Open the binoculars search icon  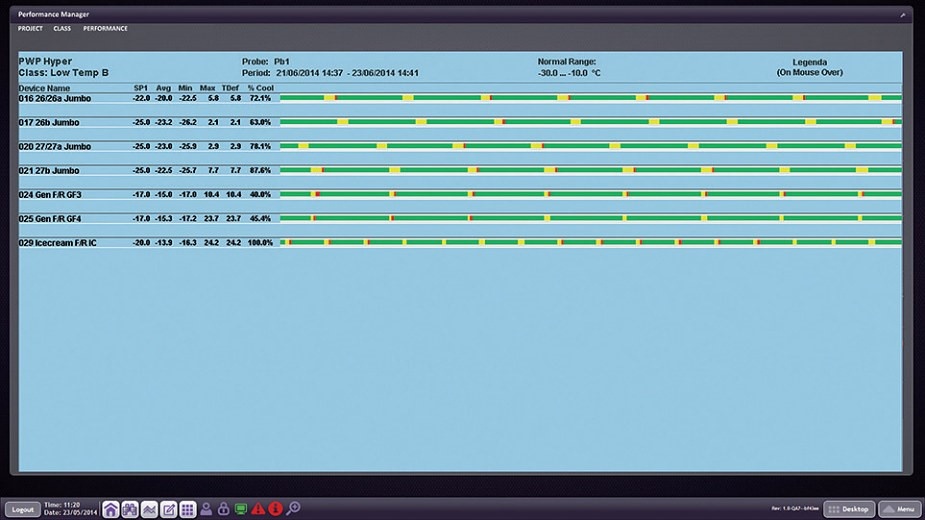[x=129, y=509]
